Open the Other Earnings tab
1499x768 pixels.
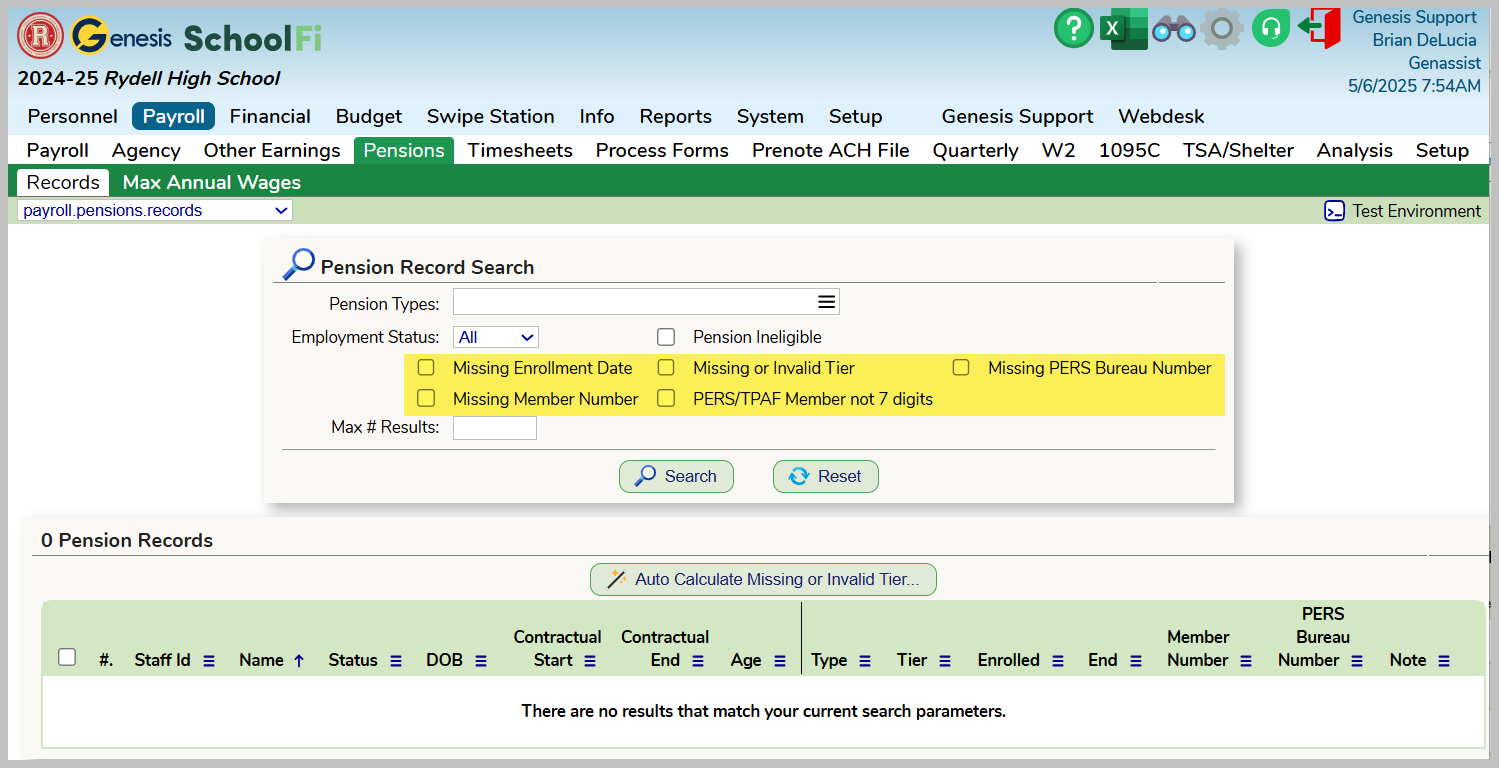coord(272,150)
